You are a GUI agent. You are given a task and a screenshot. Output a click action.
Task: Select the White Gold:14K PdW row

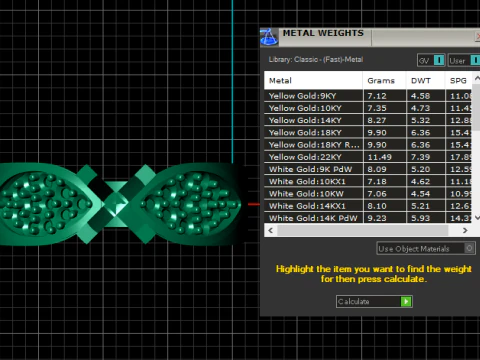(x=368, y=218)
